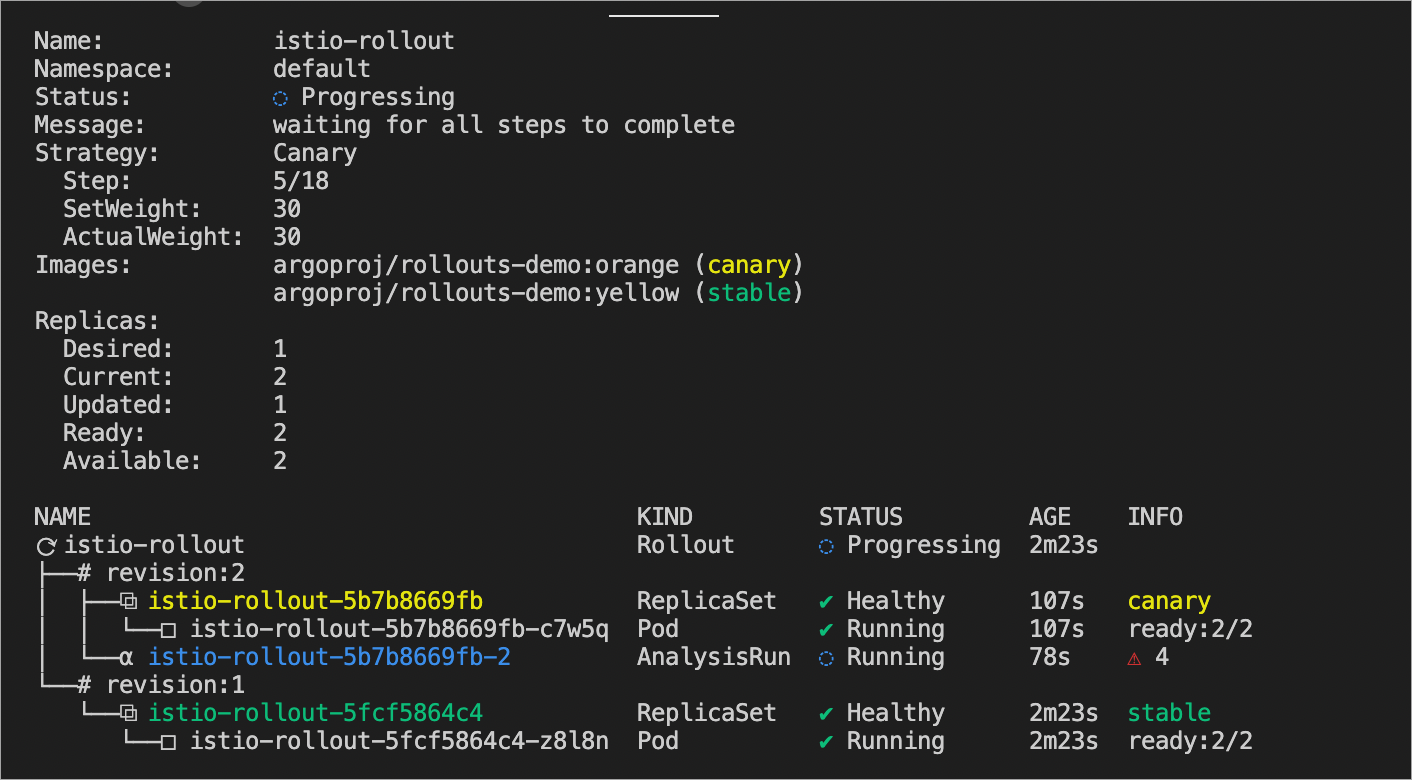Click the green istio-rollout-5fcf5864c4 ReplicaSet name

pyautogui.click(x=315, y=714)
